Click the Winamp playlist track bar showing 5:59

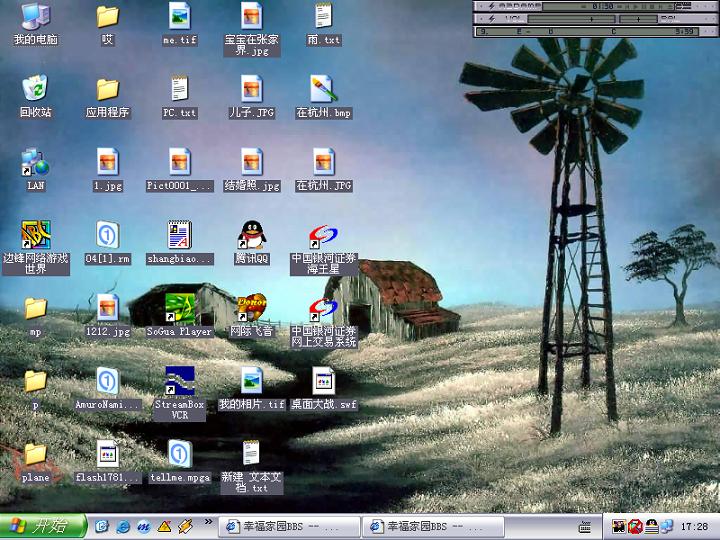(588, 31)
